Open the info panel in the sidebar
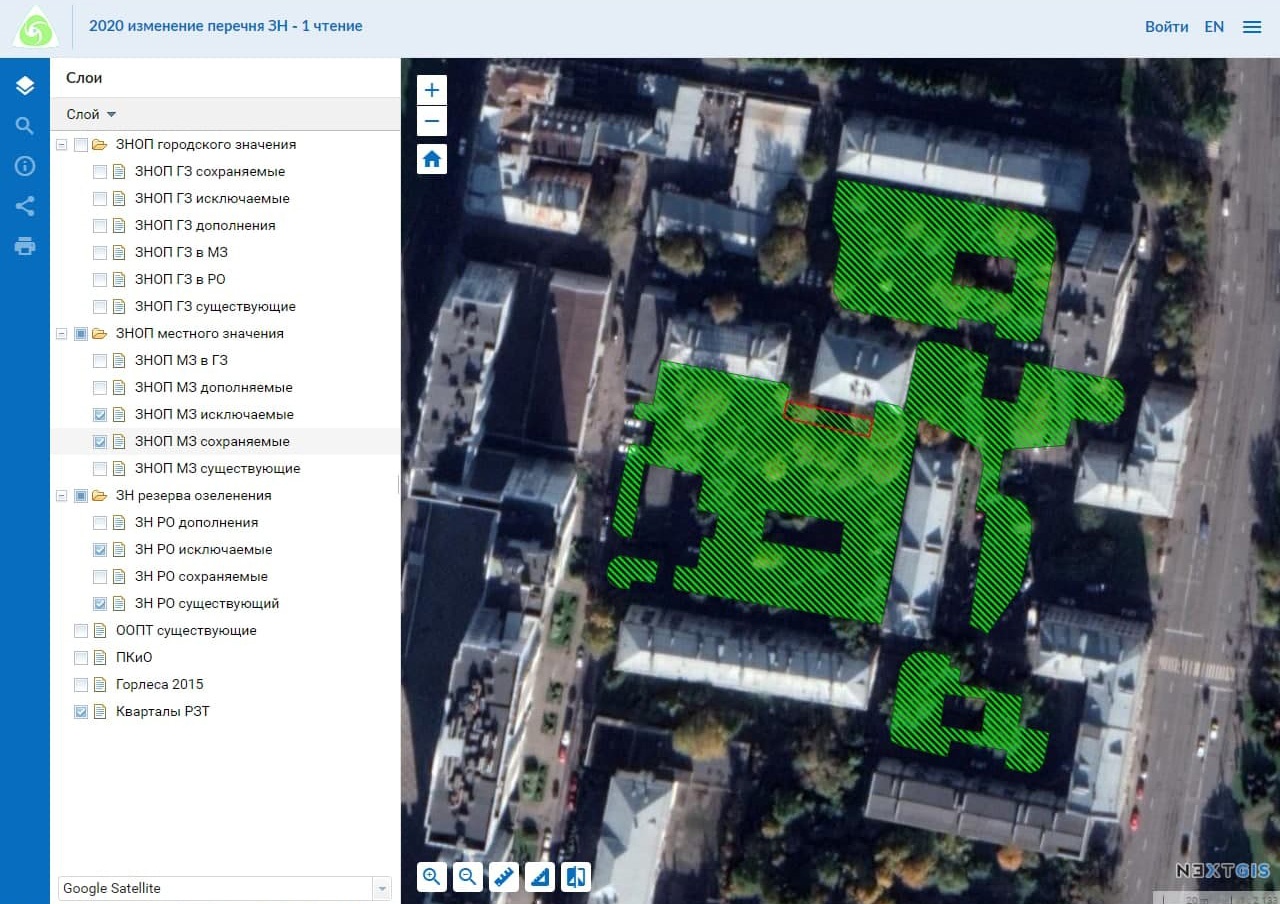1280x904 pixels. coord(25,166)
